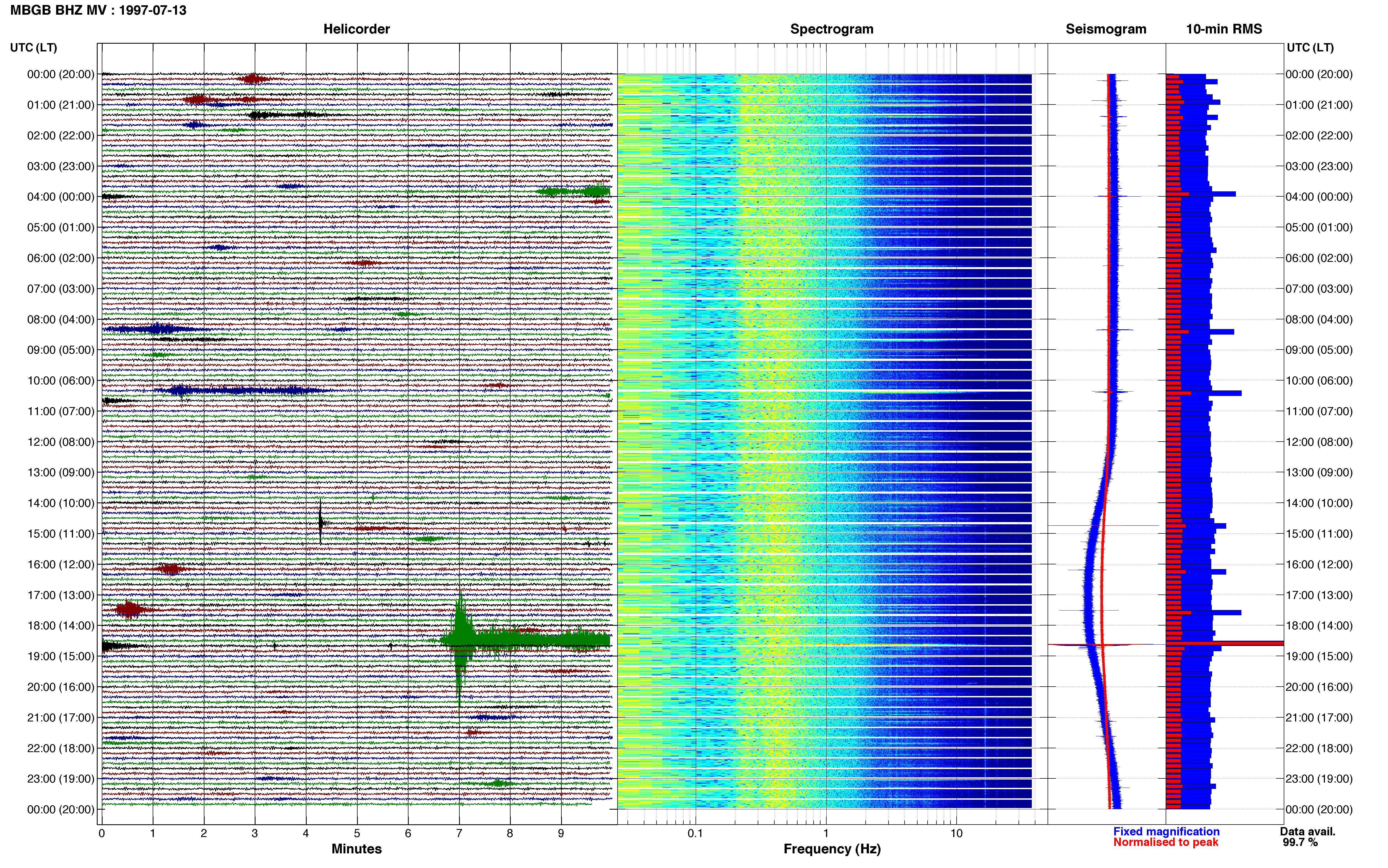This screenshot has width=1388, height=868.
Task: Click the 'Data avail.' label
Action: 1308,831
